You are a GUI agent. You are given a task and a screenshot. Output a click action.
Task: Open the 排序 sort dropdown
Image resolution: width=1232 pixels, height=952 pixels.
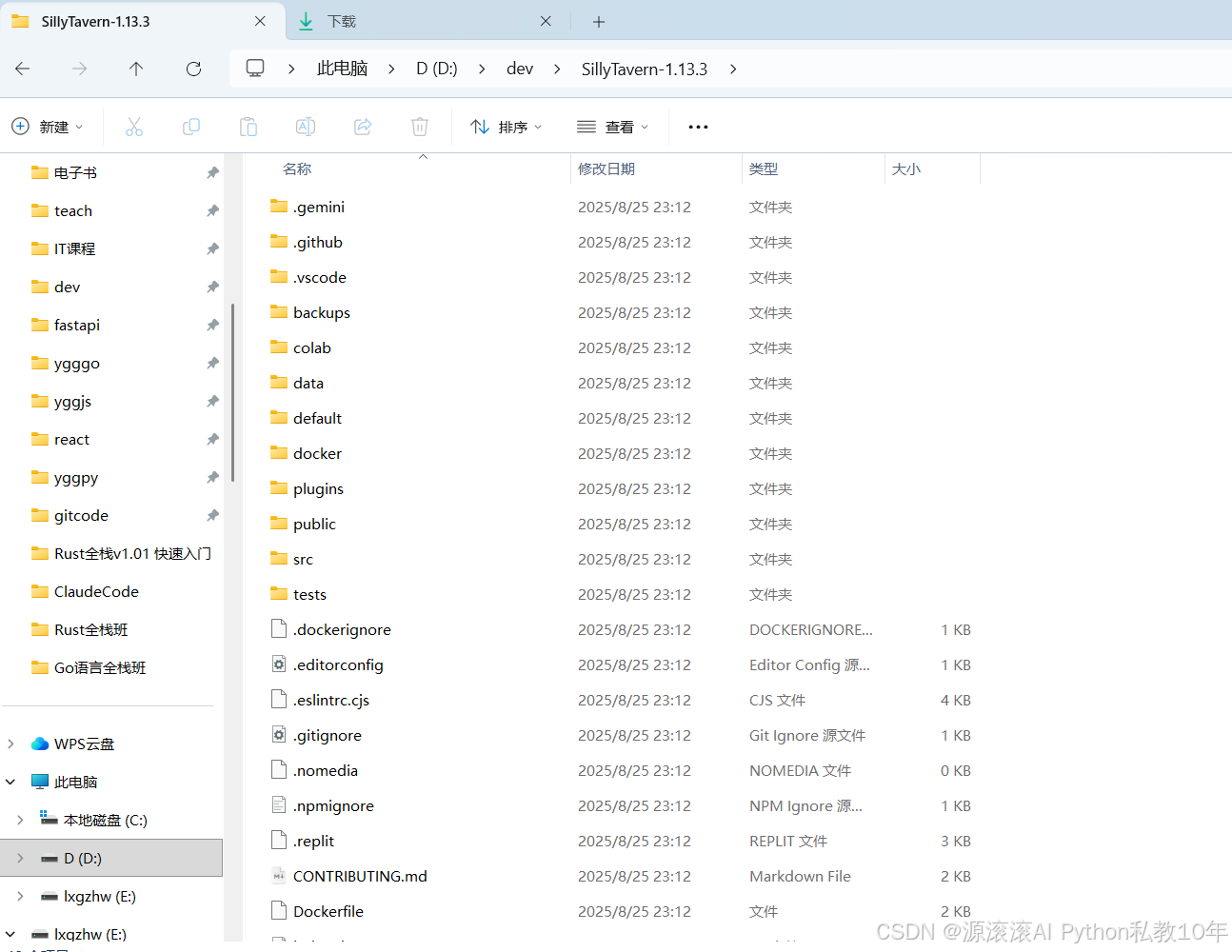click(x=507, y=127)
